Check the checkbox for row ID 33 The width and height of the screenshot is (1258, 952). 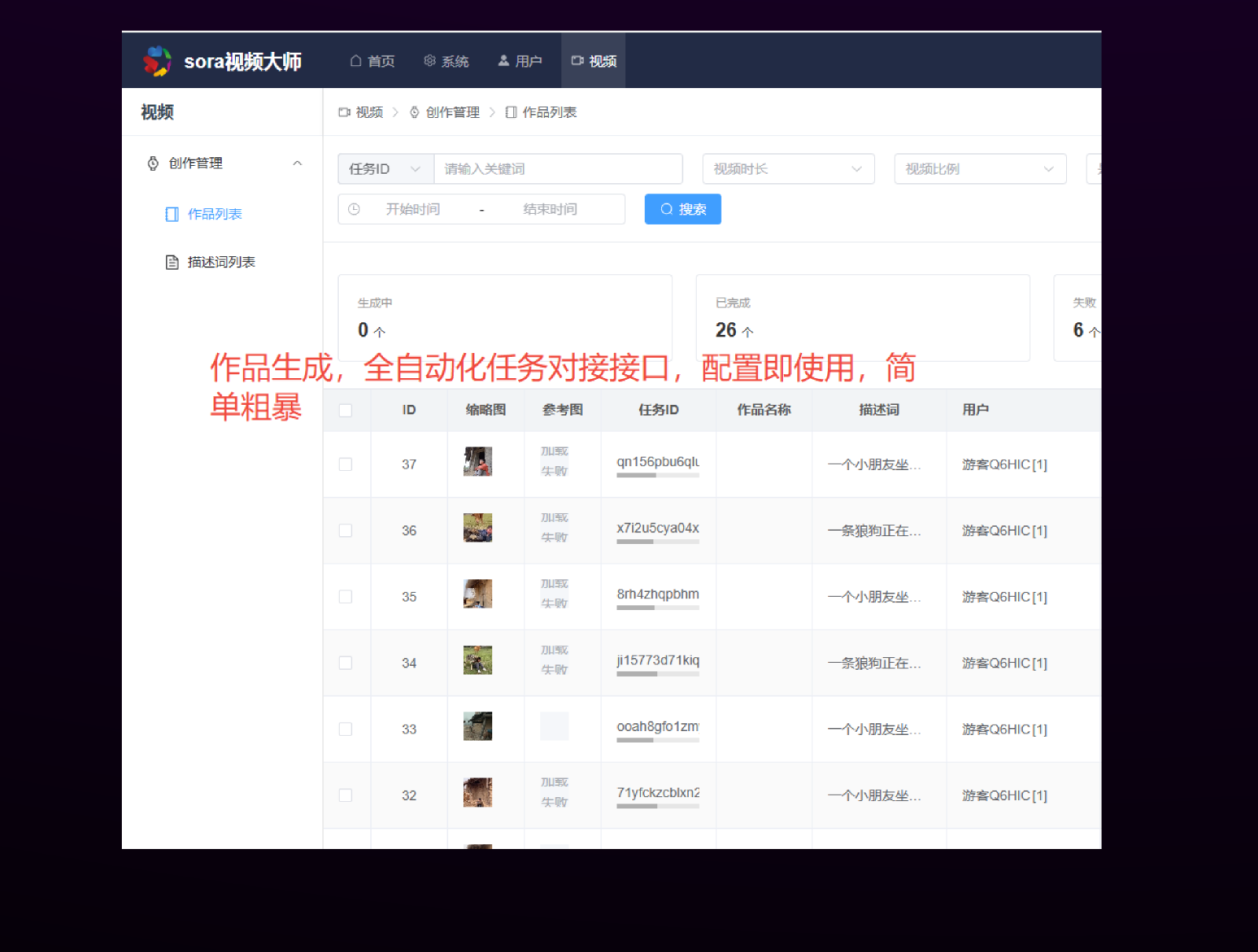click(346, 729)
